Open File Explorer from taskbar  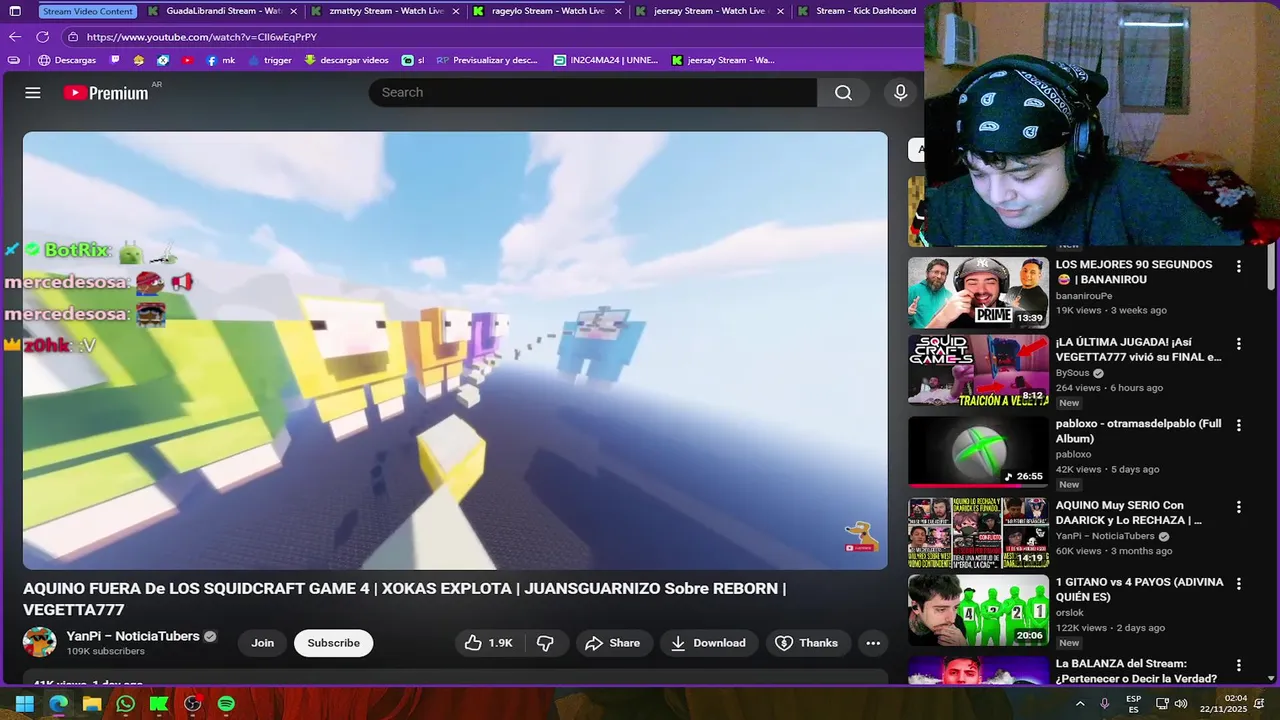point(91,703)
